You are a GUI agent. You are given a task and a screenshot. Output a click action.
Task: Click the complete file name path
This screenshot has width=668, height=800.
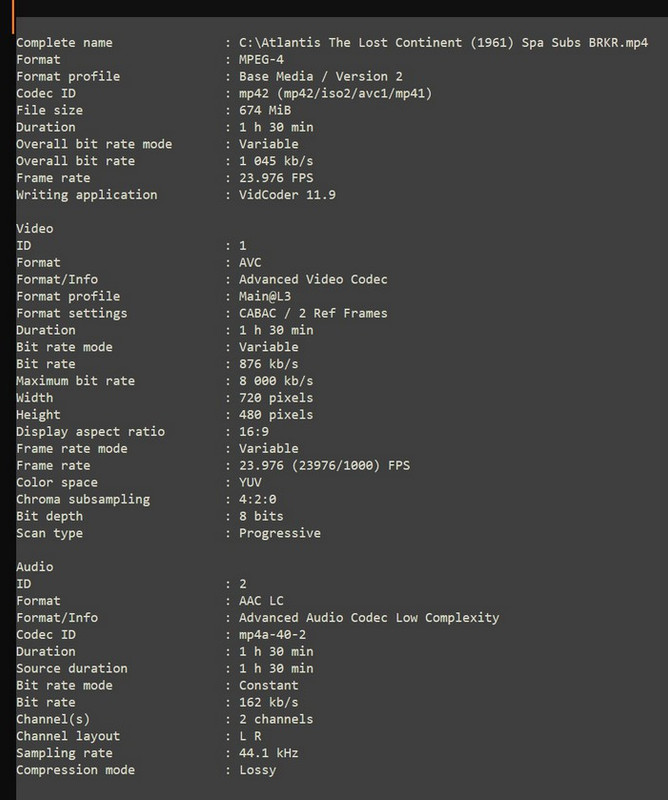tap(443, 42)
